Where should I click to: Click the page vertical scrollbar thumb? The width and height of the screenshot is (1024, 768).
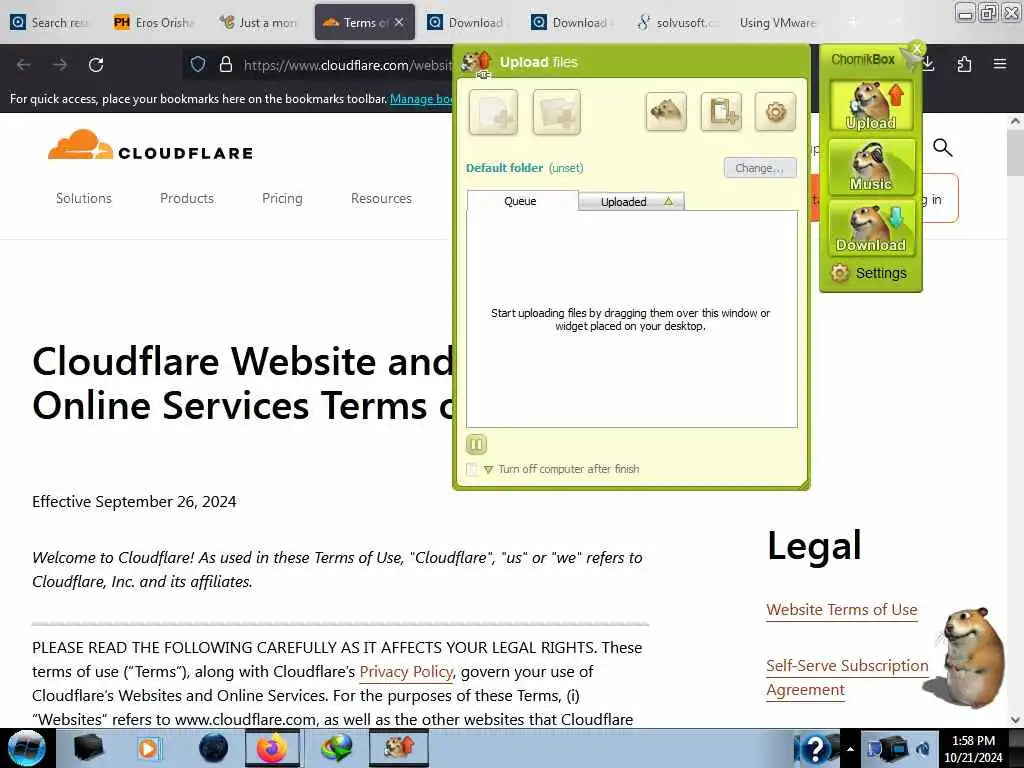(x=1015, y=152)
